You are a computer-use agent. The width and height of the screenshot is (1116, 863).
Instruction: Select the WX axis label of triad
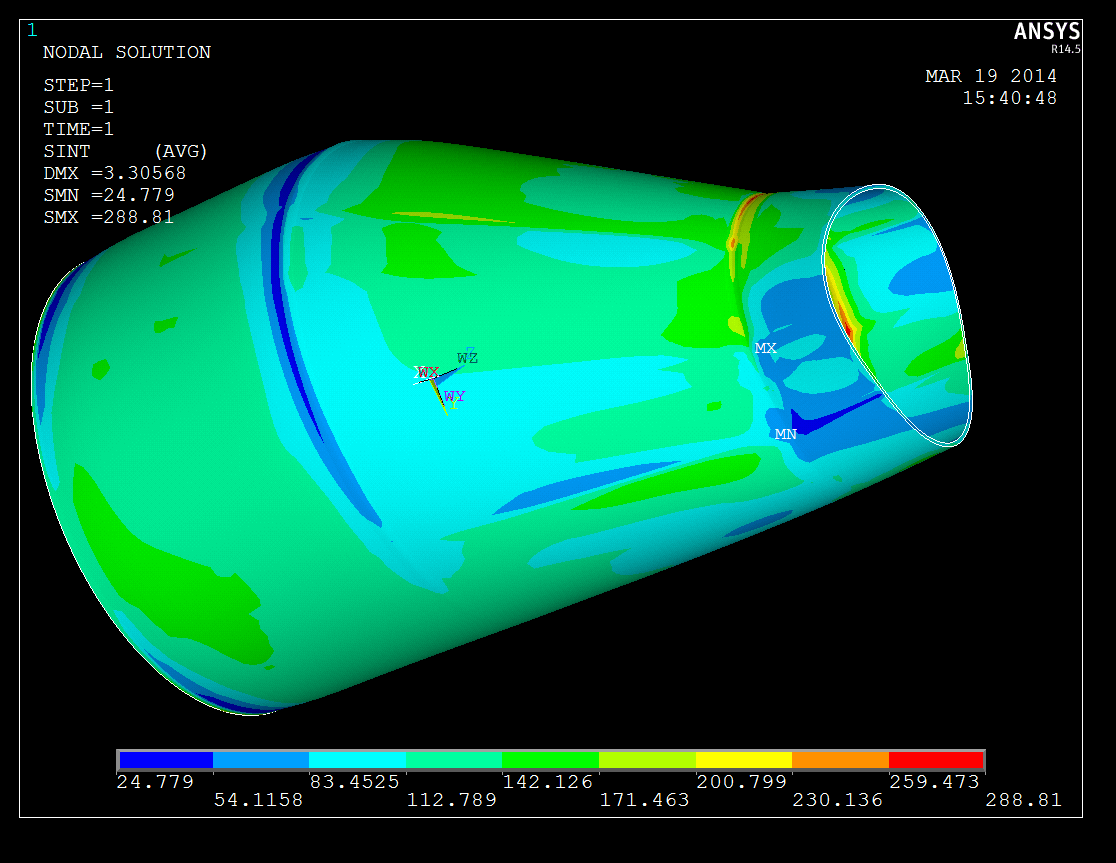pos(428,372)
